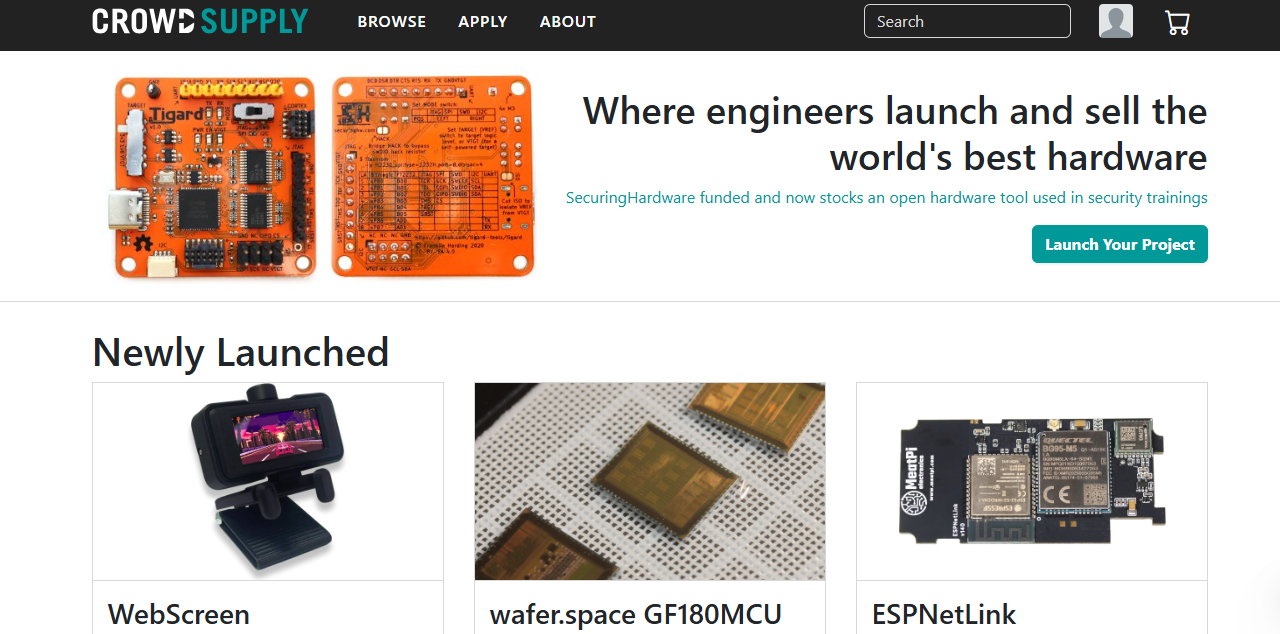
Task: Open the Browse menu
Action: pos(392,21)
